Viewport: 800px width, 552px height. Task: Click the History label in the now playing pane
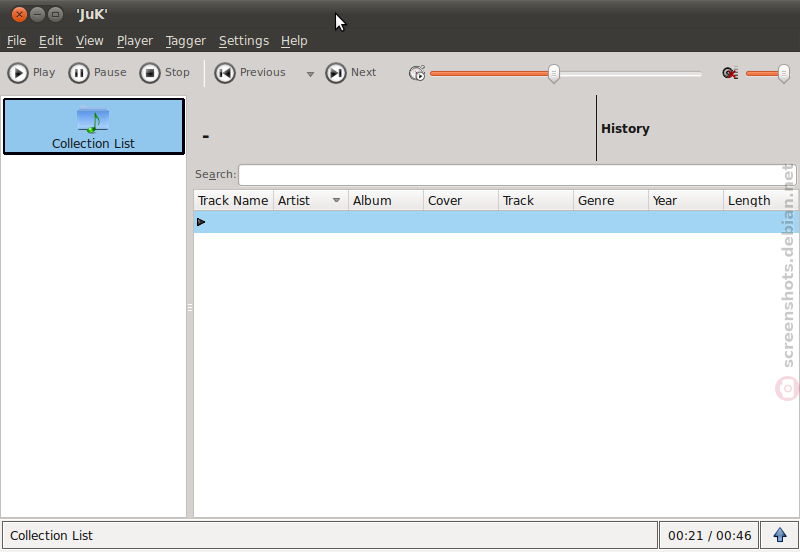tap(625, 129)
